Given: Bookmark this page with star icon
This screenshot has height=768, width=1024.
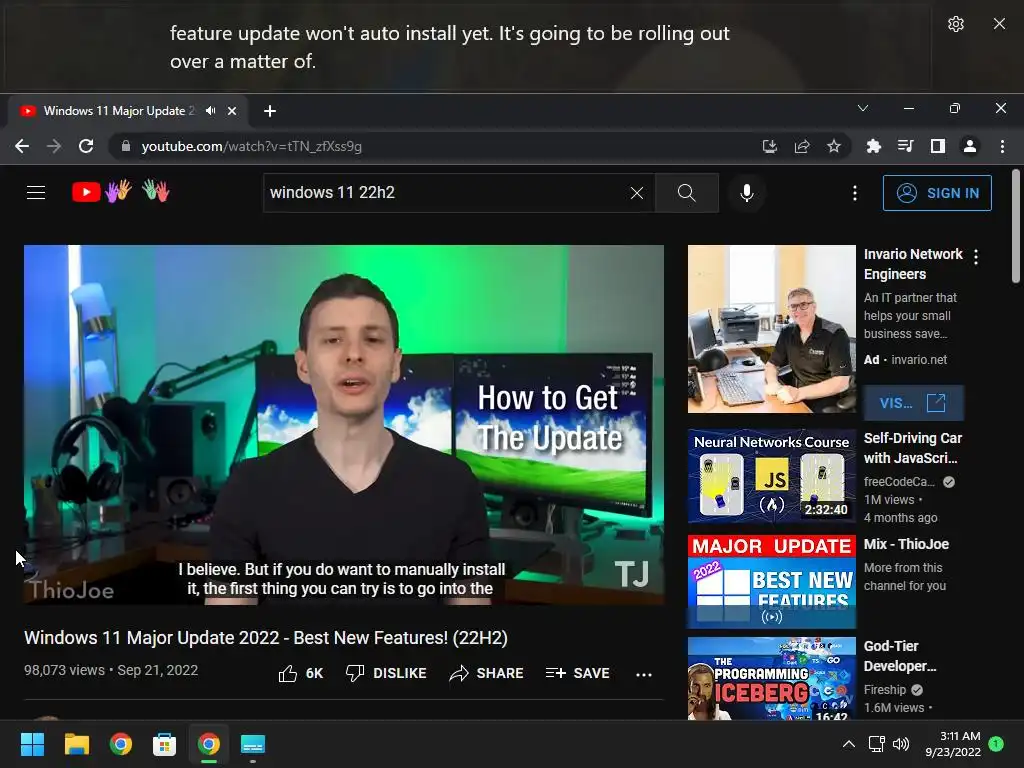Looking at the screenshot, I should click(x=834, y=146).
